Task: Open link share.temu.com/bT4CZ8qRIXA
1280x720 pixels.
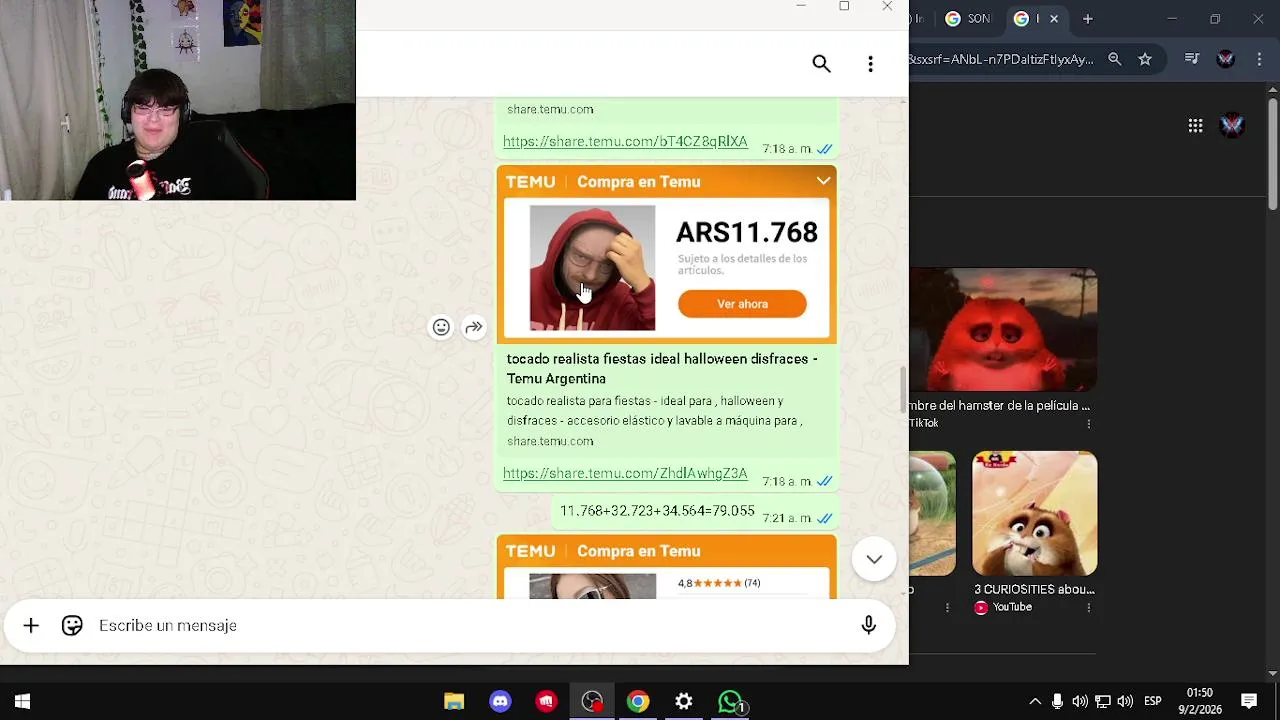Action: tap(625, 142)
